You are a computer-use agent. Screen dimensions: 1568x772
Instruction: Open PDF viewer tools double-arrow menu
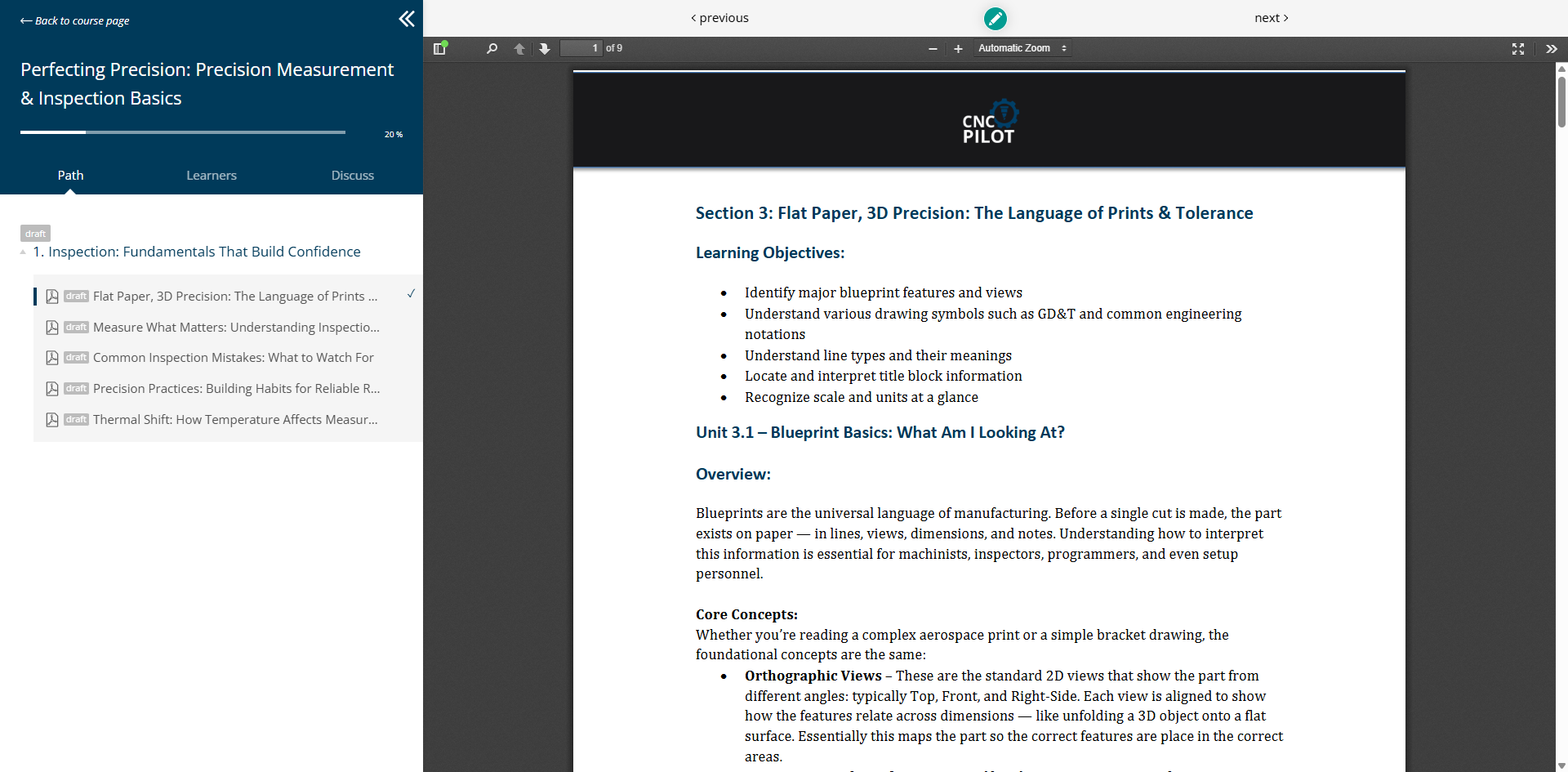tap(1551, 49)
